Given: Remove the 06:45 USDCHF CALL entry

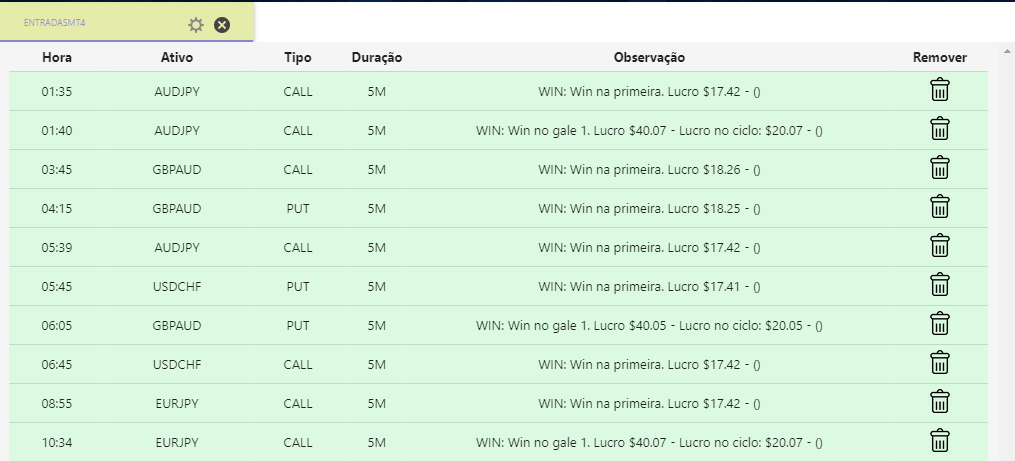Looking at the screenshot, I should coord(940,363).
